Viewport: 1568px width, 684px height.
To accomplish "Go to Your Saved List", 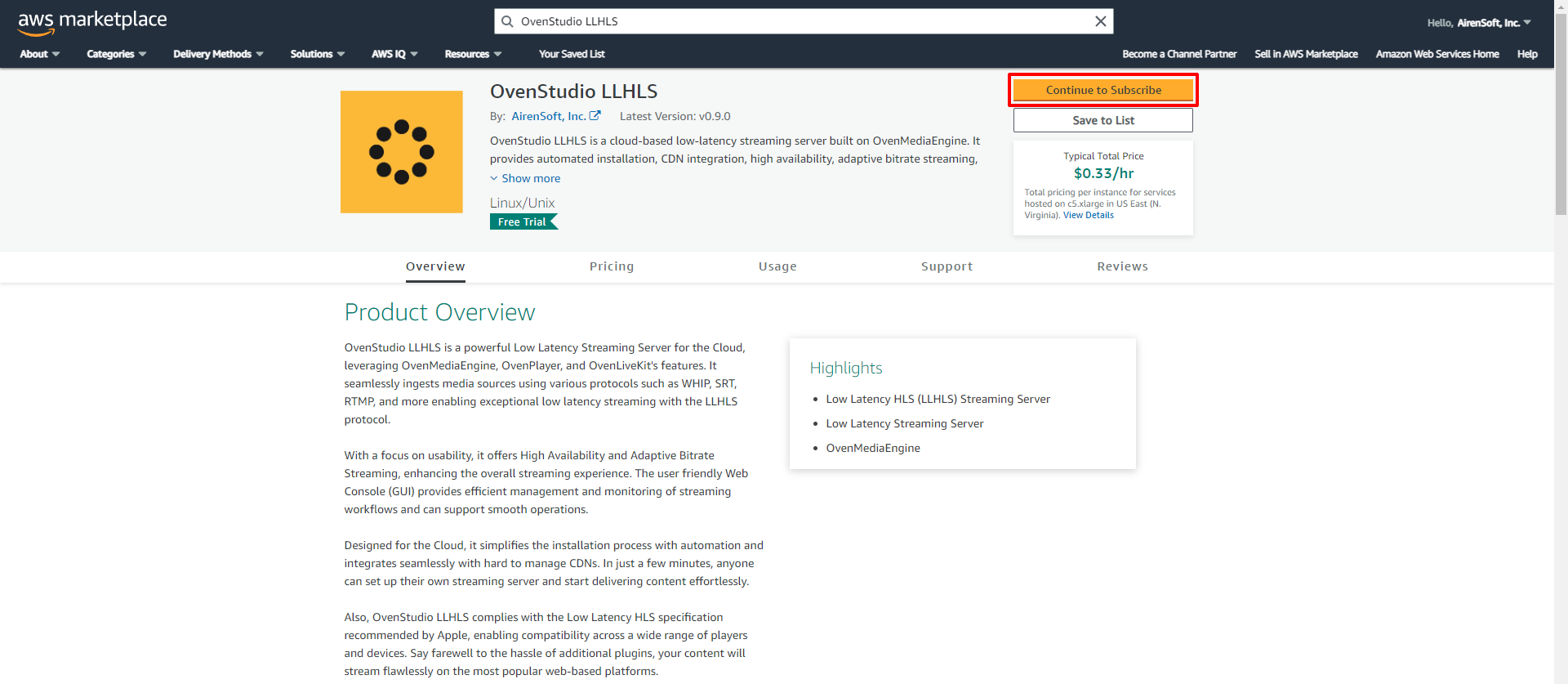I will click(x=572, y=54).
